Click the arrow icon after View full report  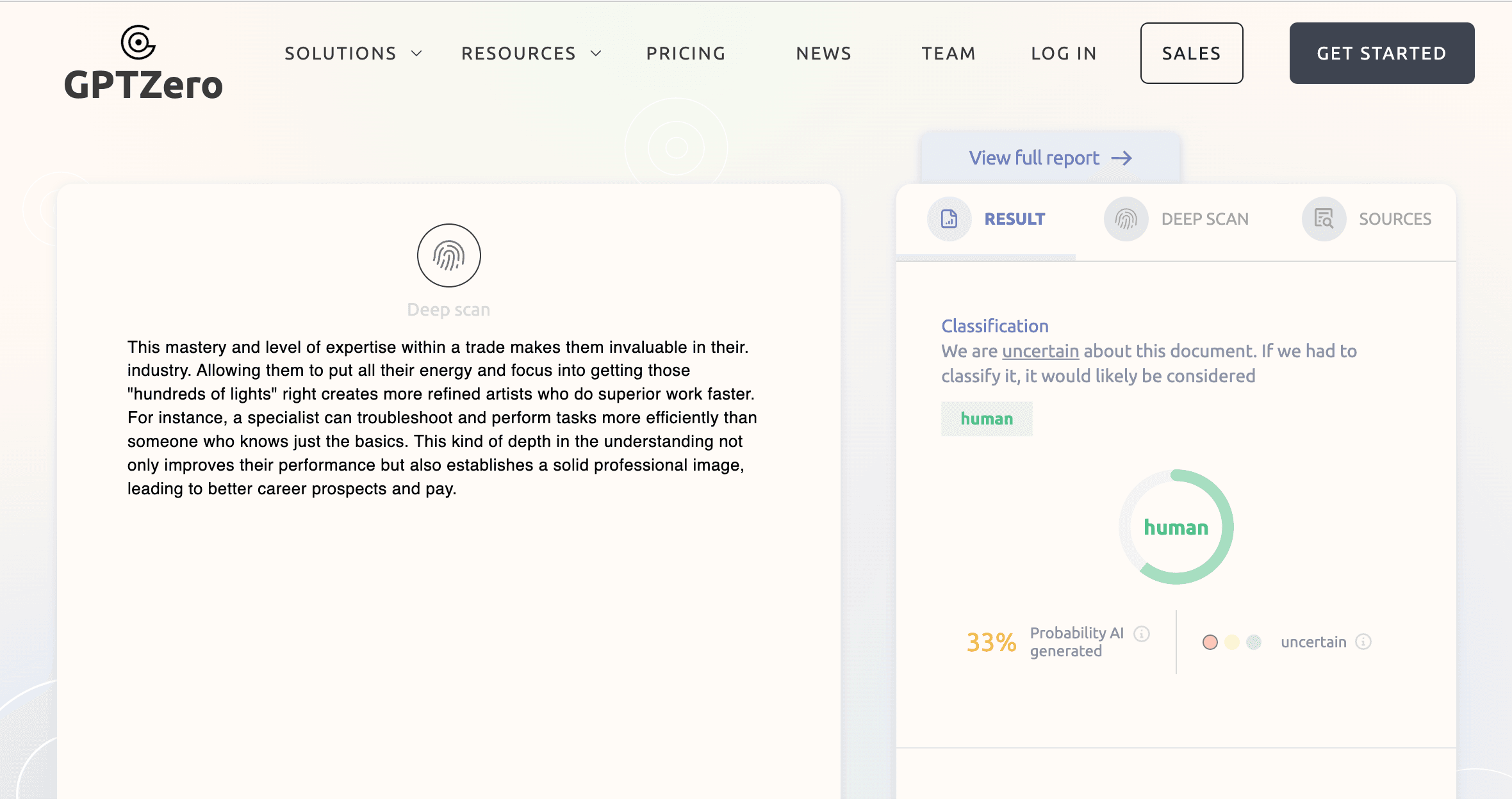tap(1122, 158)
